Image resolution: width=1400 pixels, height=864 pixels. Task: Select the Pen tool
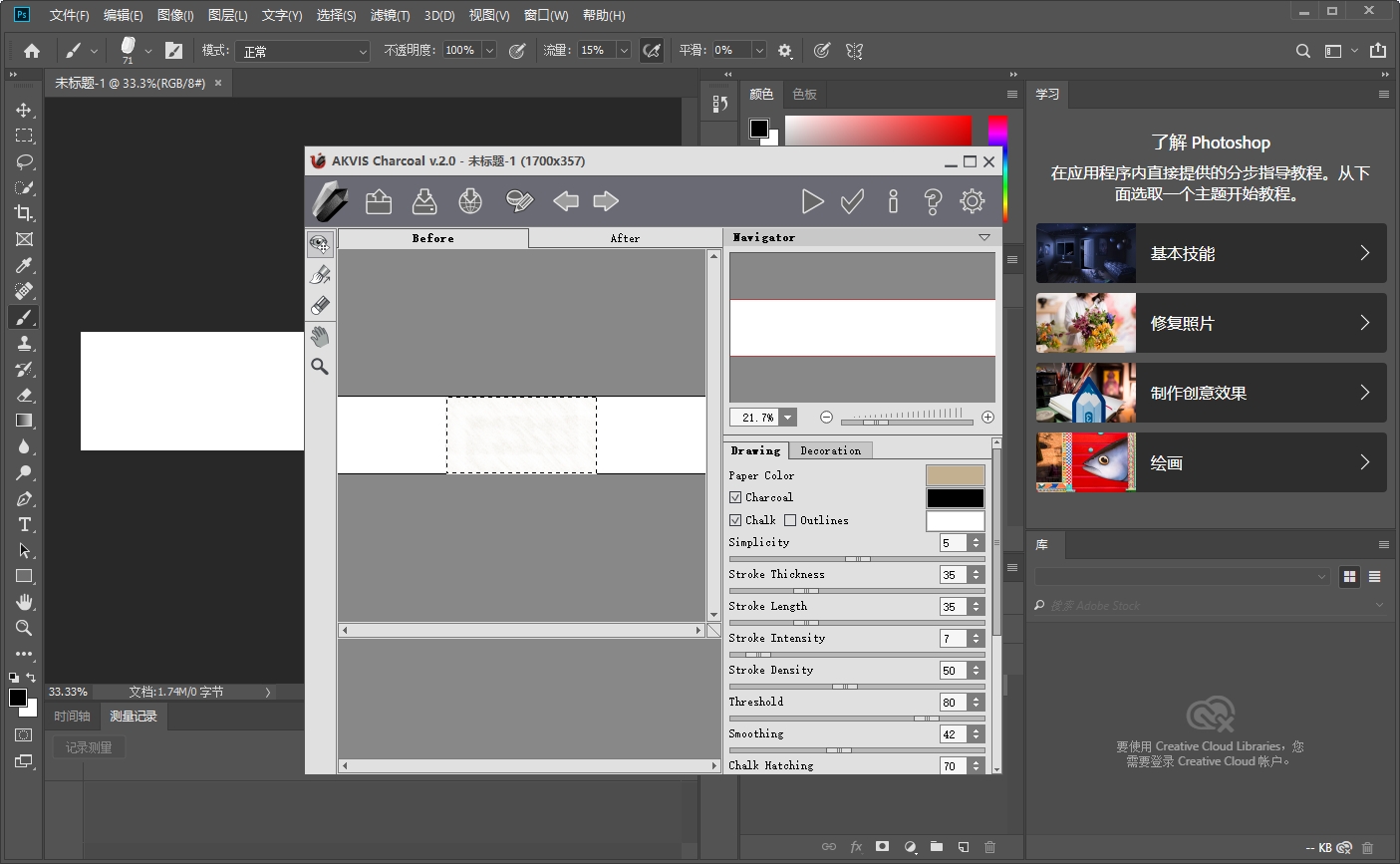(x=24, y=498)
